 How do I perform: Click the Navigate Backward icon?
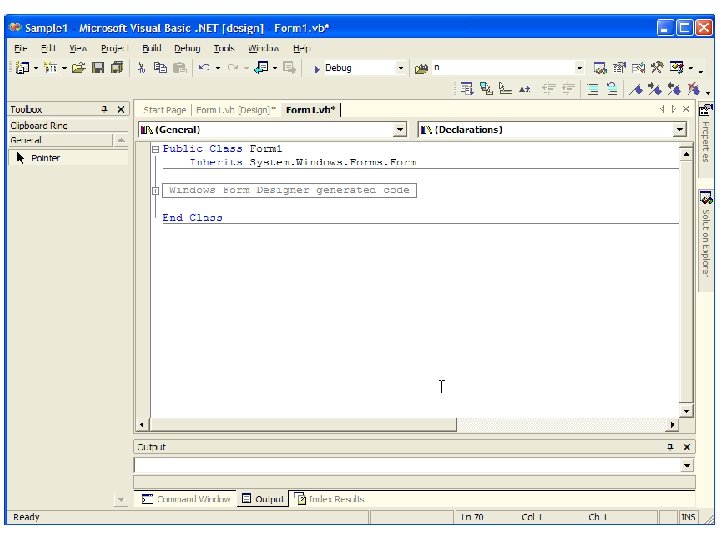coord(261,68)
